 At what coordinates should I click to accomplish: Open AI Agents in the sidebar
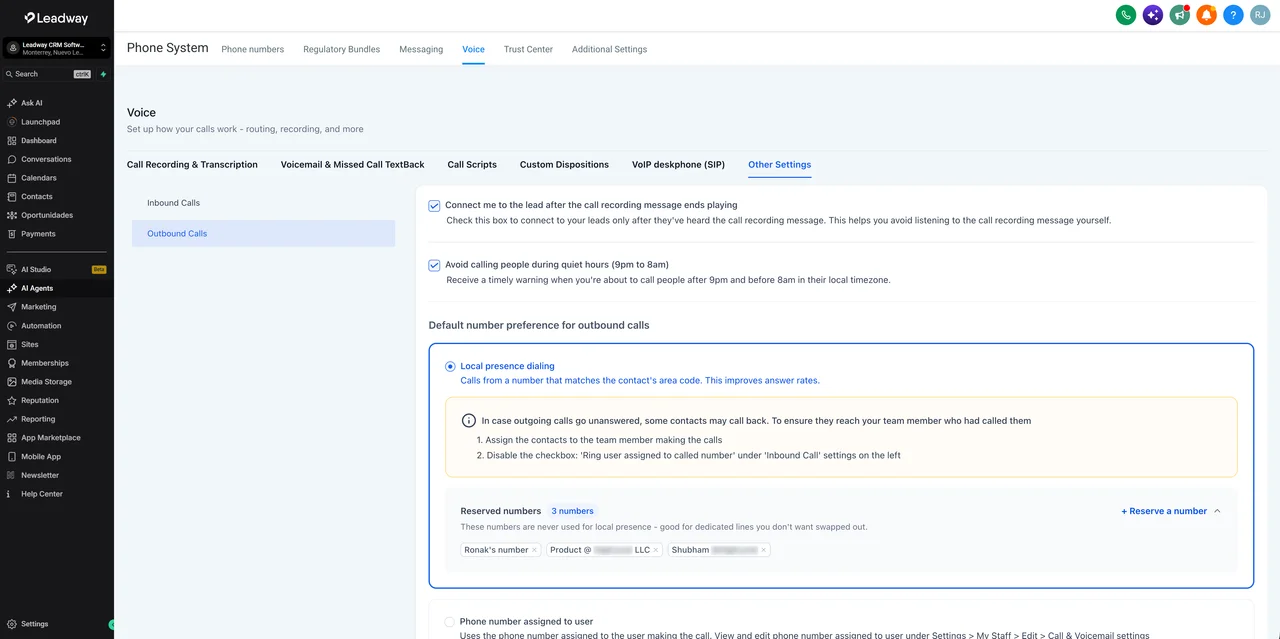click(57, 288)
